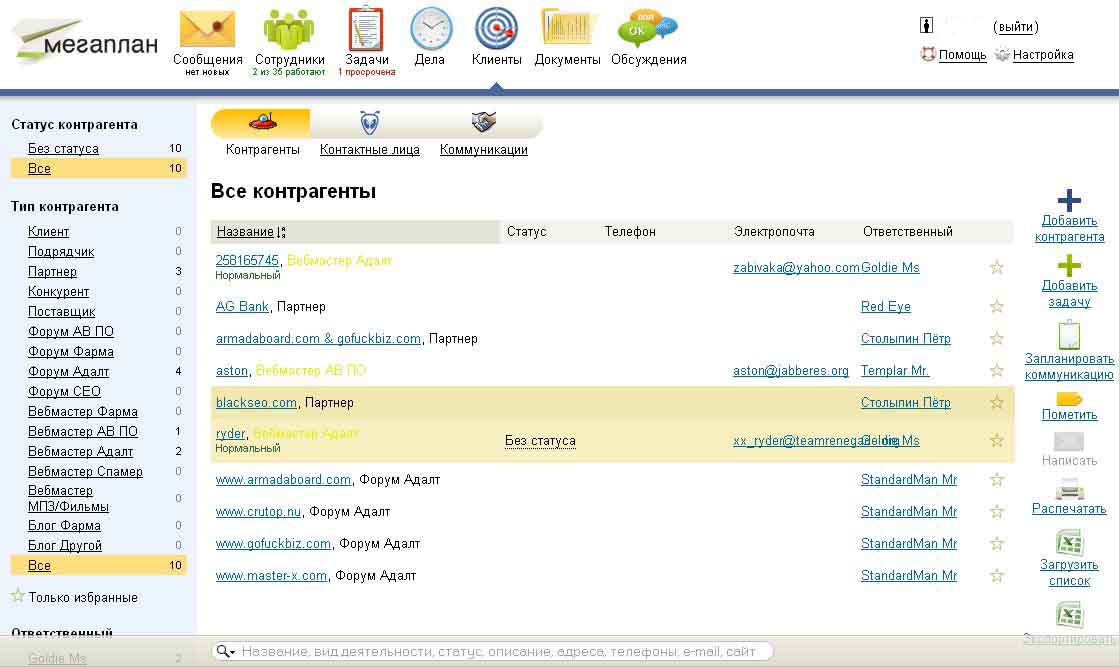The height and width of the screenshot is (667, 1119).
Task: Click the user profile icon near выйти
Action: [926, 26]
